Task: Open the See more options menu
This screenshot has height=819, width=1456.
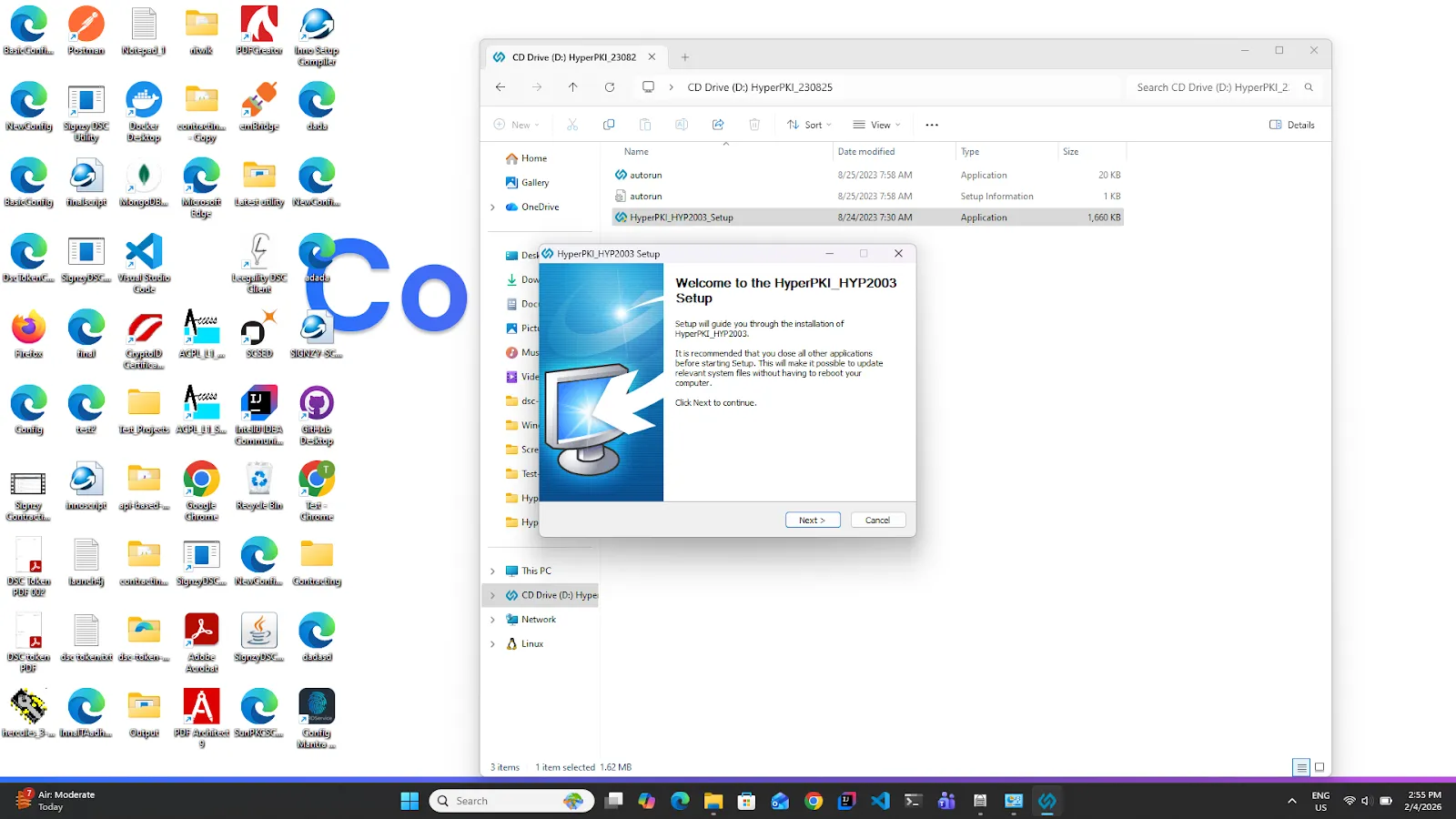Action: pyautogui.click(x=932, y=125)
